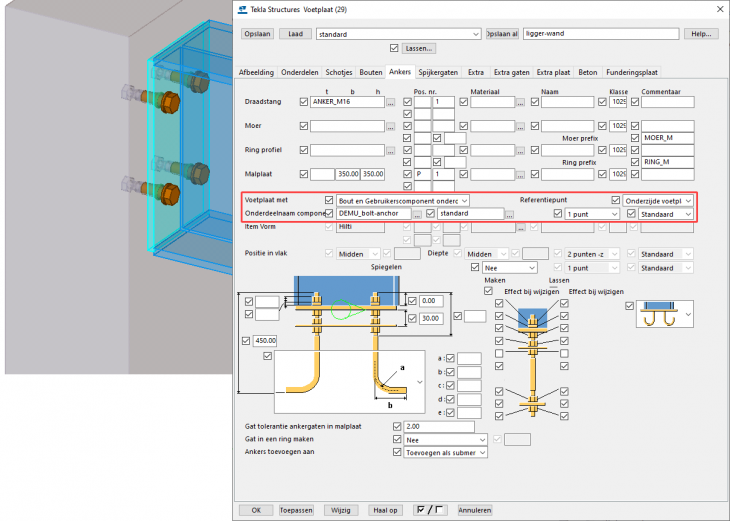Click the checkbox on/off toggle all button
This screenshot has width=730, height=521.
tap(430, 510)
